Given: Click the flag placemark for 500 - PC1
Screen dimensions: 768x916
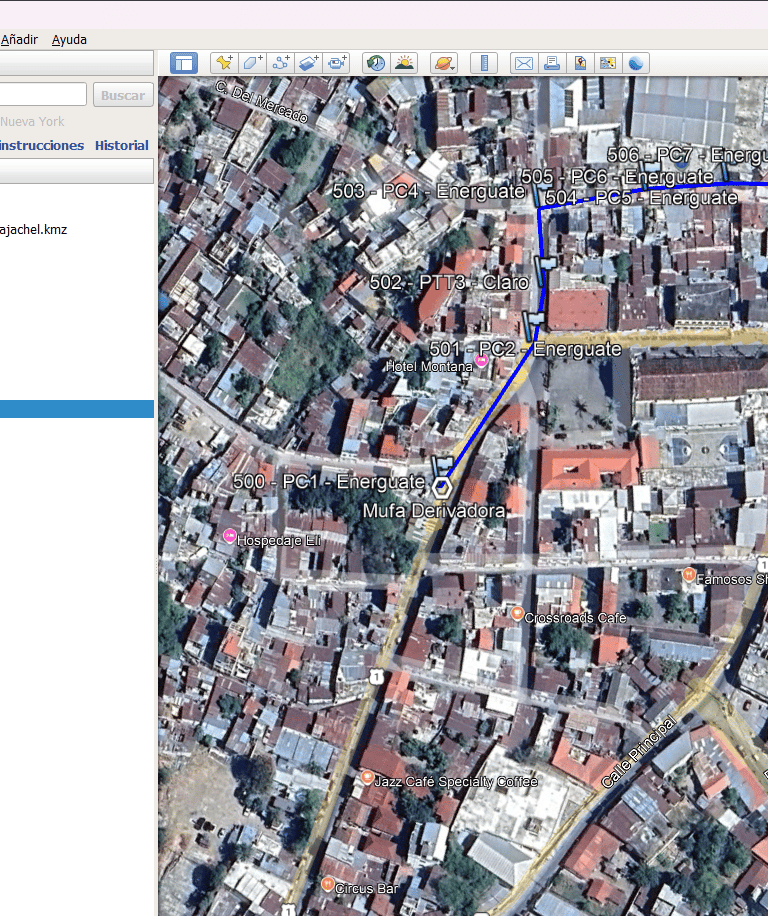Looking at the screenshot, I should pyautogui.click(x=442, y=467).
